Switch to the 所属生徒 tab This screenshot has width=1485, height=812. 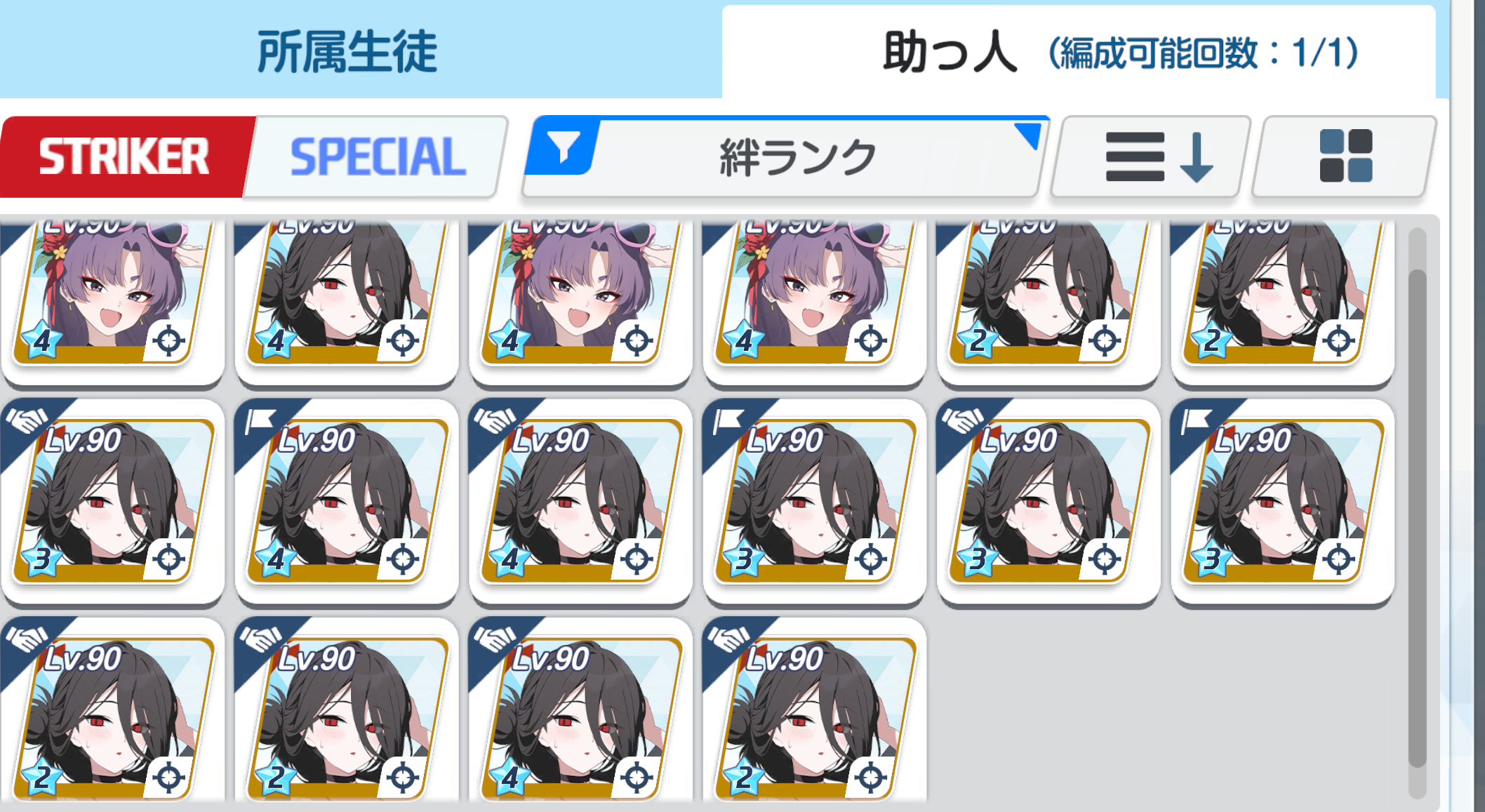[x=347, y=51]
